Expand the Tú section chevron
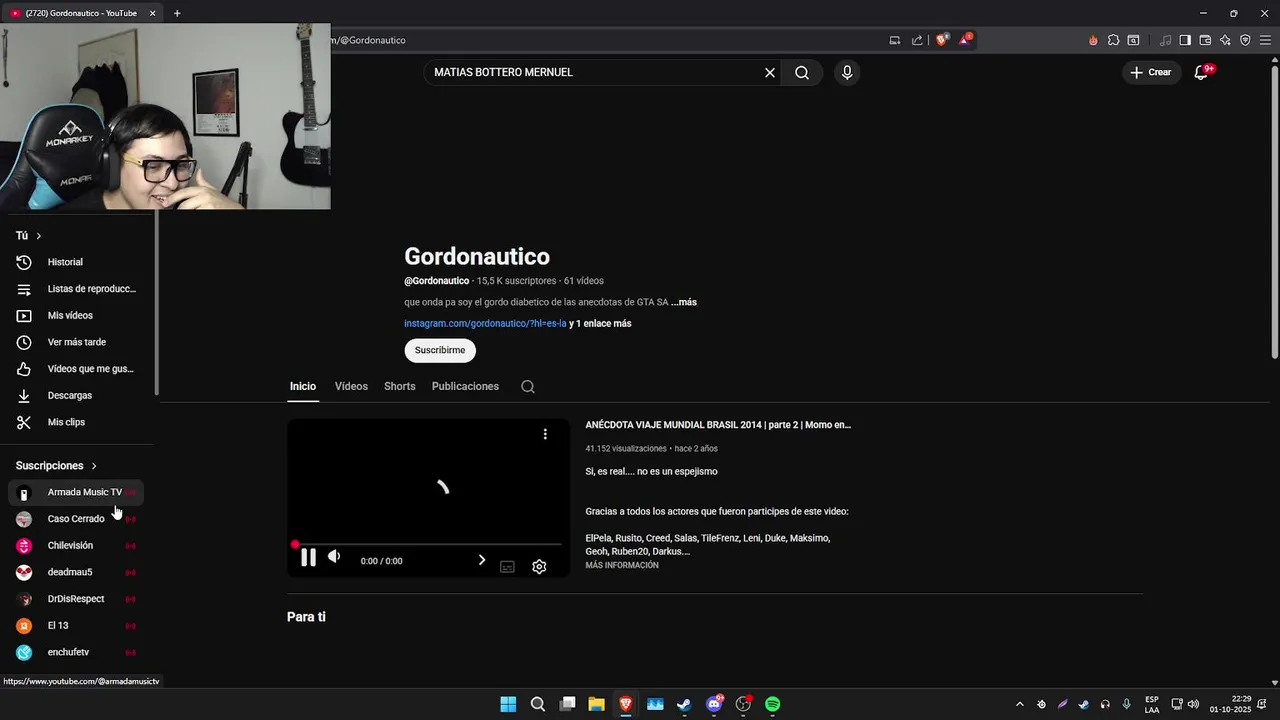Image resolution: width=1280 pixels, height=720 pixels. point(38,236)
